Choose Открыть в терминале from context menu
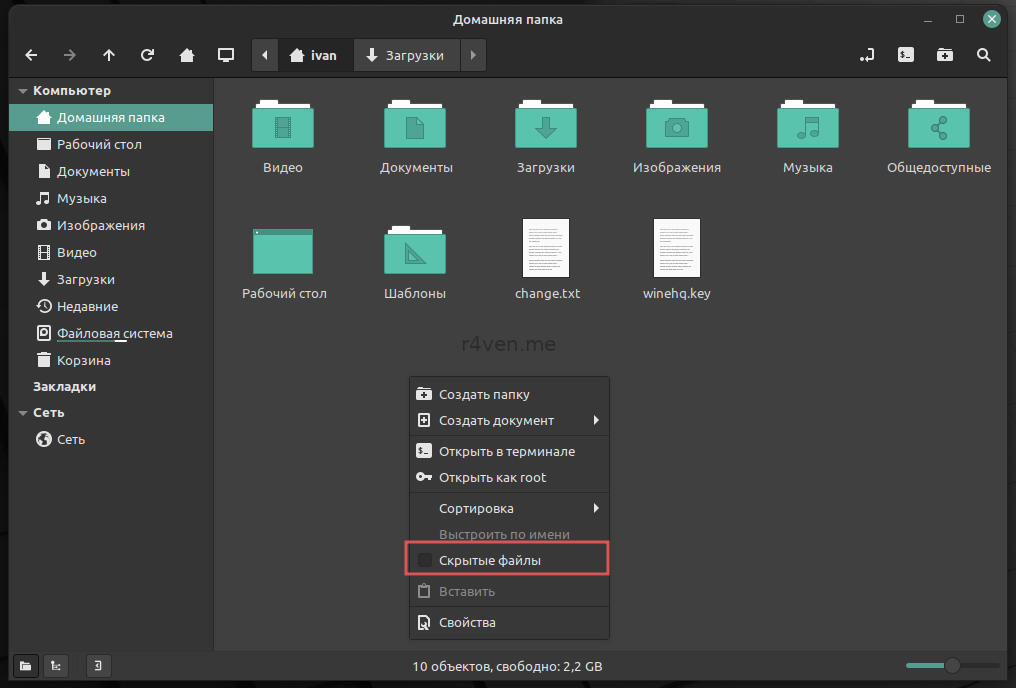 tap(506, 452)
